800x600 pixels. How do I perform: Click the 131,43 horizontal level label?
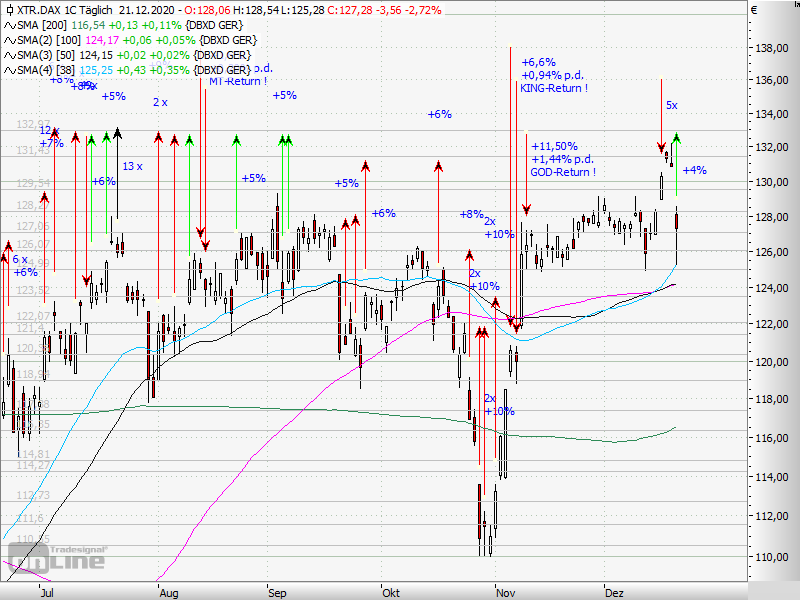[33, 151]
